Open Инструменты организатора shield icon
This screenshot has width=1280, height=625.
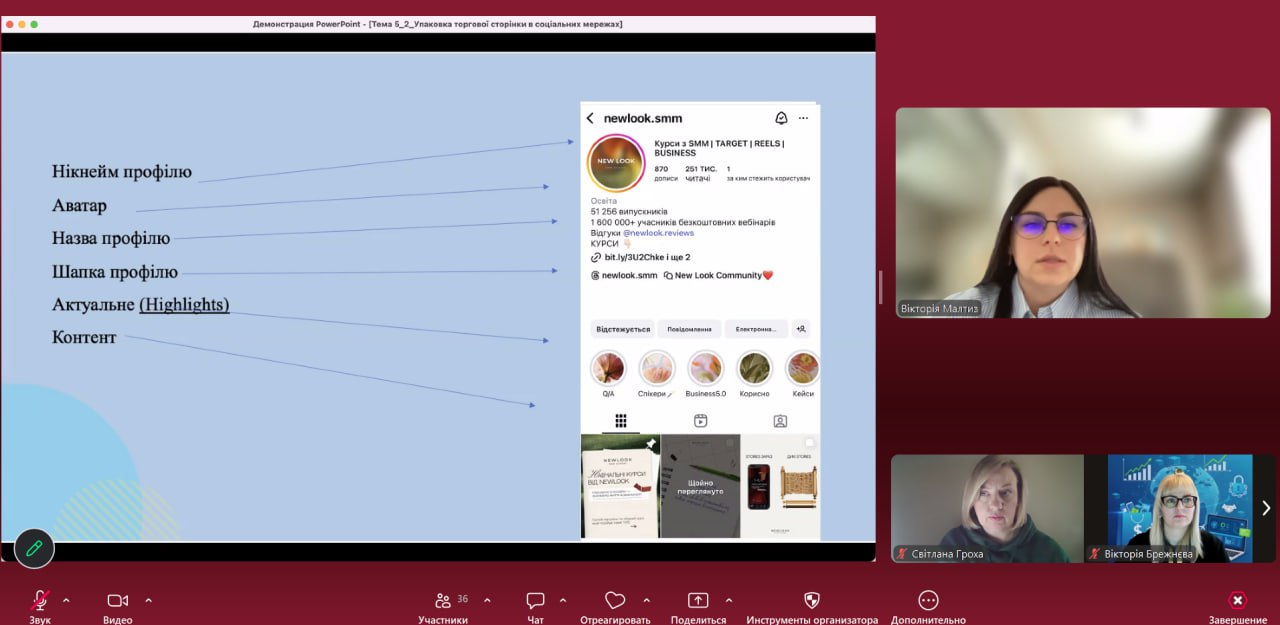(812, 601)
